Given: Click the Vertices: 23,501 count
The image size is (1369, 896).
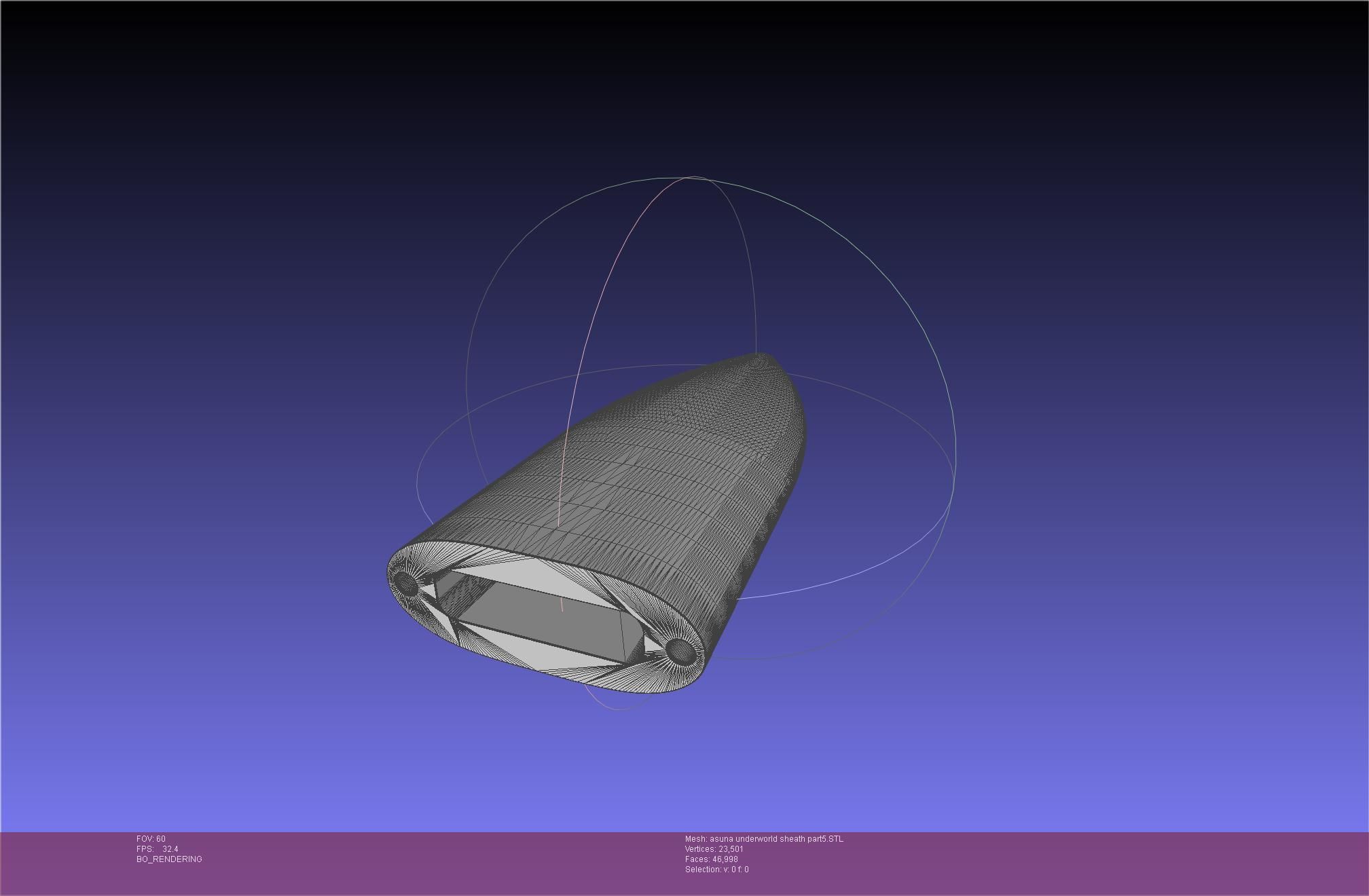Looking at the screenshot, I should point(714,849).
